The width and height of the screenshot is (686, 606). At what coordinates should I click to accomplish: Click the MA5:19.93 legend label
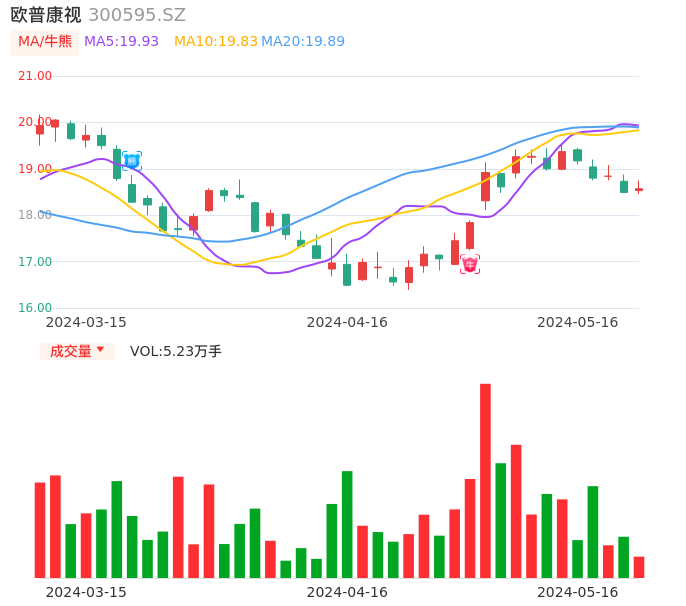tap(121, 42)
